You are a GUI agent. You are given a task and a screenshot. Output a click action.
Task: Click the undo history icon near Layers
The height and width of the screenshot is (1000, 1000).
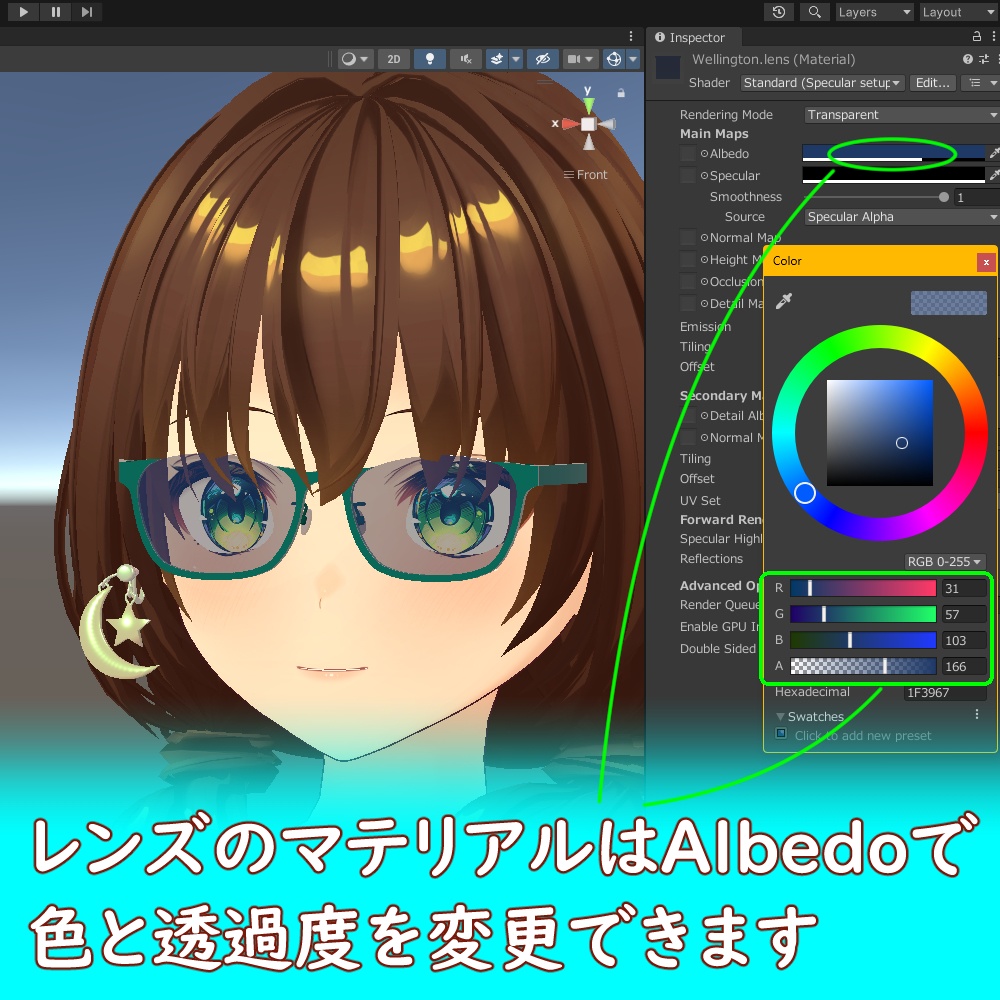779,12
